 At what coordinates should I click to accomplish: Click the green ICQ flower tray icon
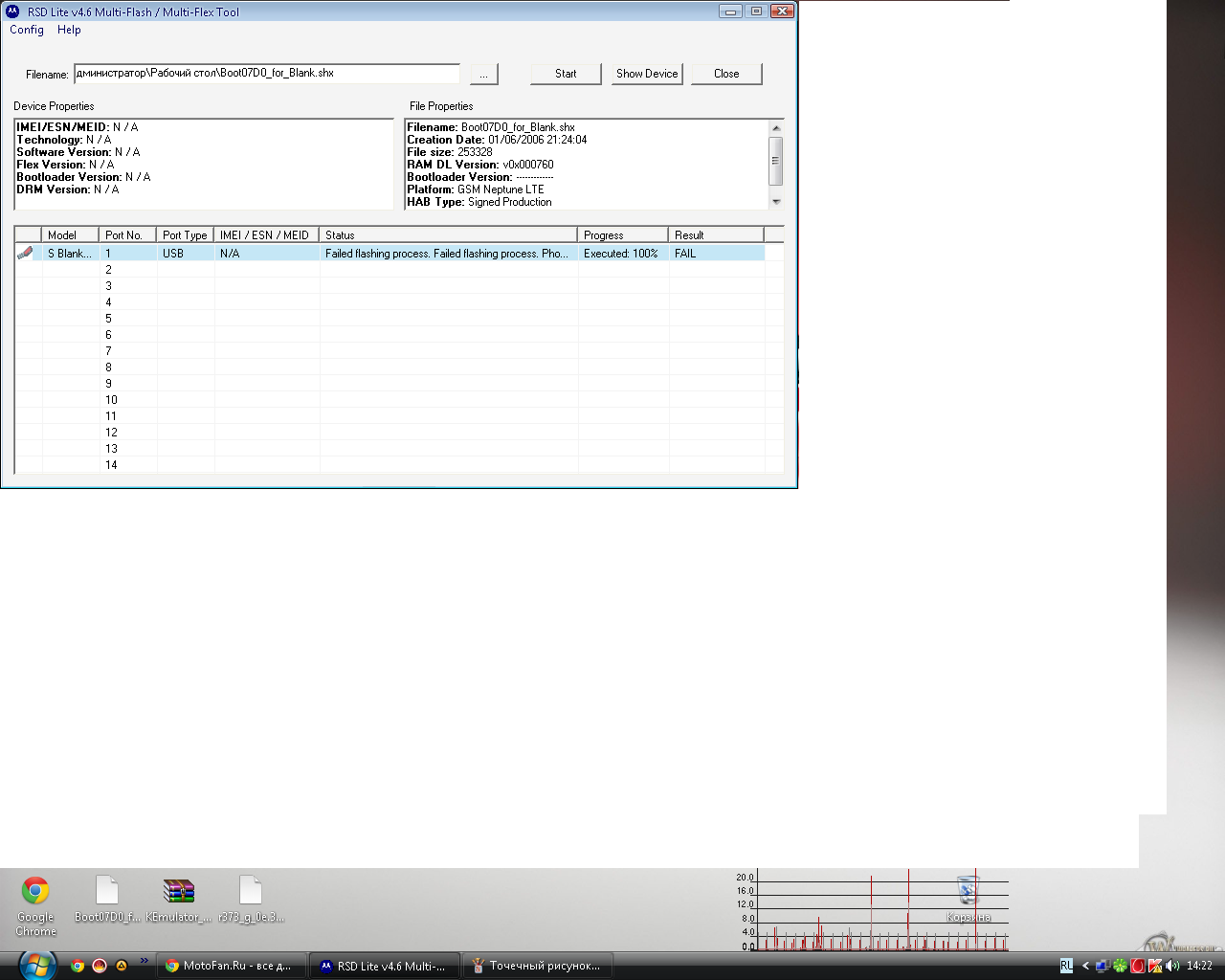click(x=1120, y=966)
